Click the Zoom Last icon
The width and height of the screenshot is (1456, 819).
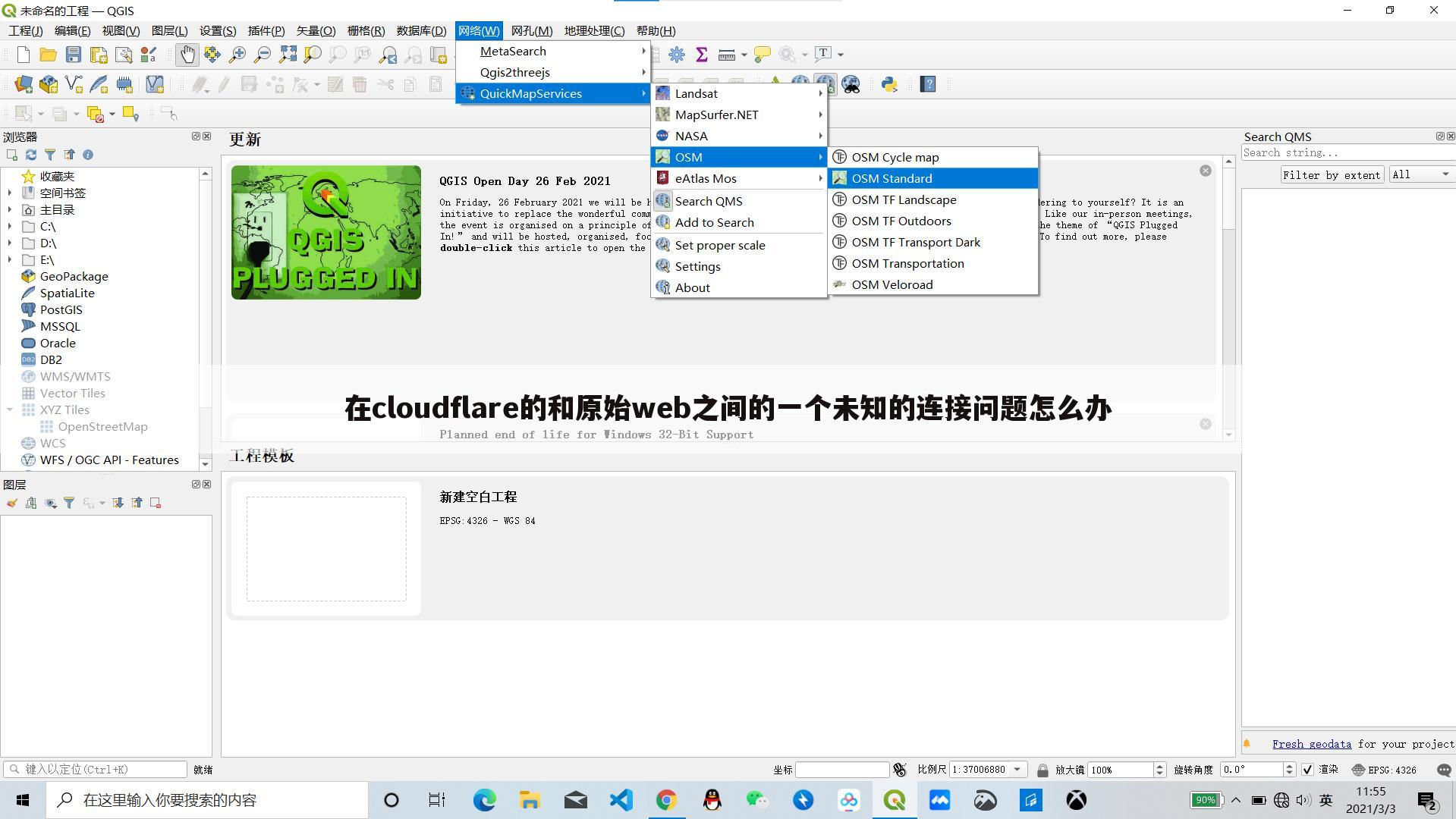coord(388,55)
